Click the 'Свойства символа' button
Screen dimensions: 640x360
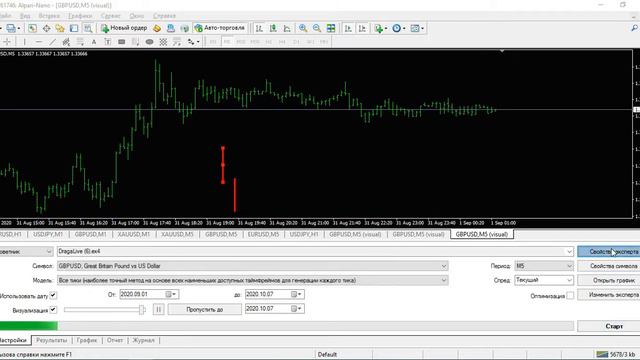[x=609, y=266]
